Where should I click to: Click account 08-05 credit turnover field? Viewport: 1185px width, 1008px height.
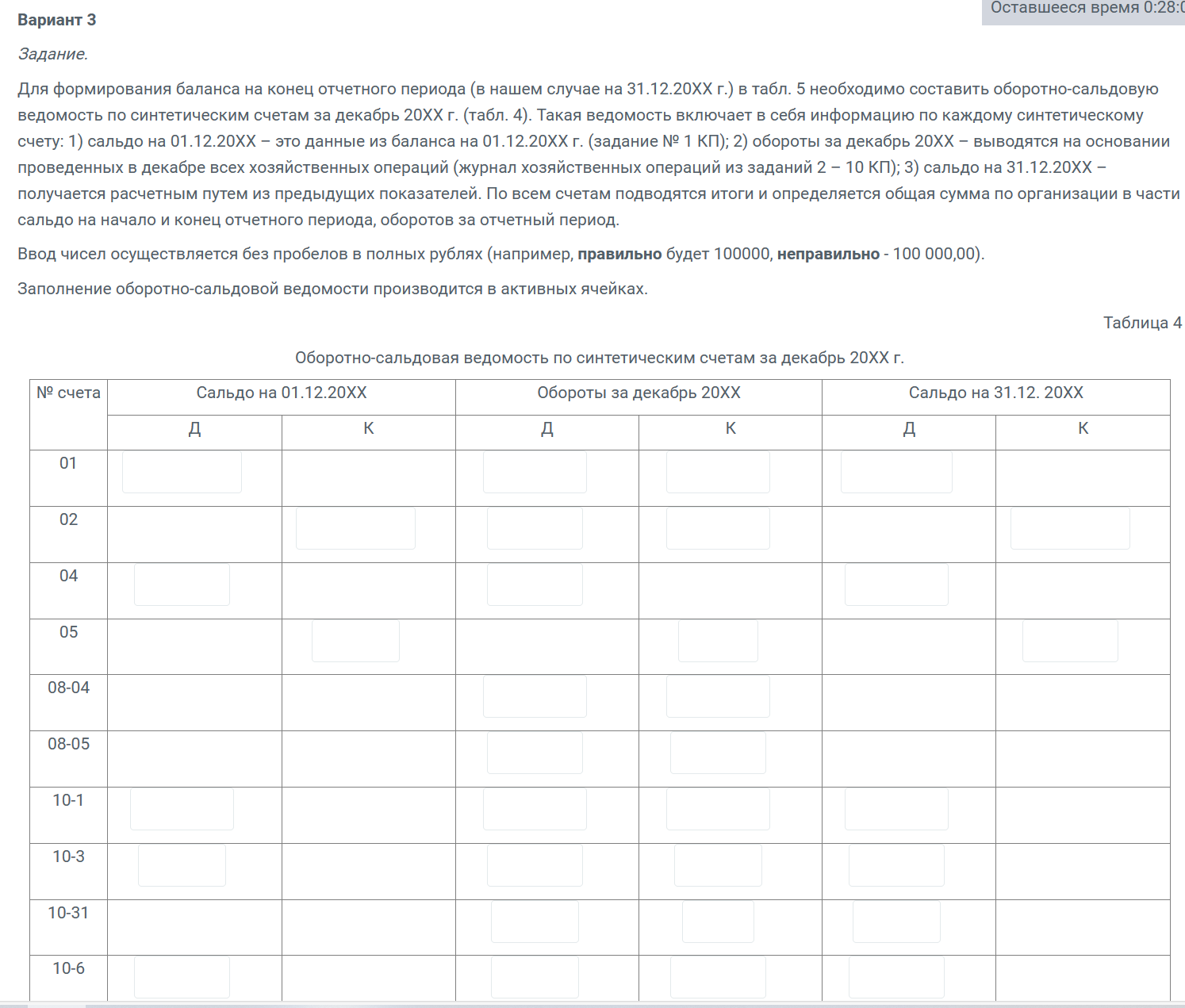pyautogui.click(x=718, y=753)
